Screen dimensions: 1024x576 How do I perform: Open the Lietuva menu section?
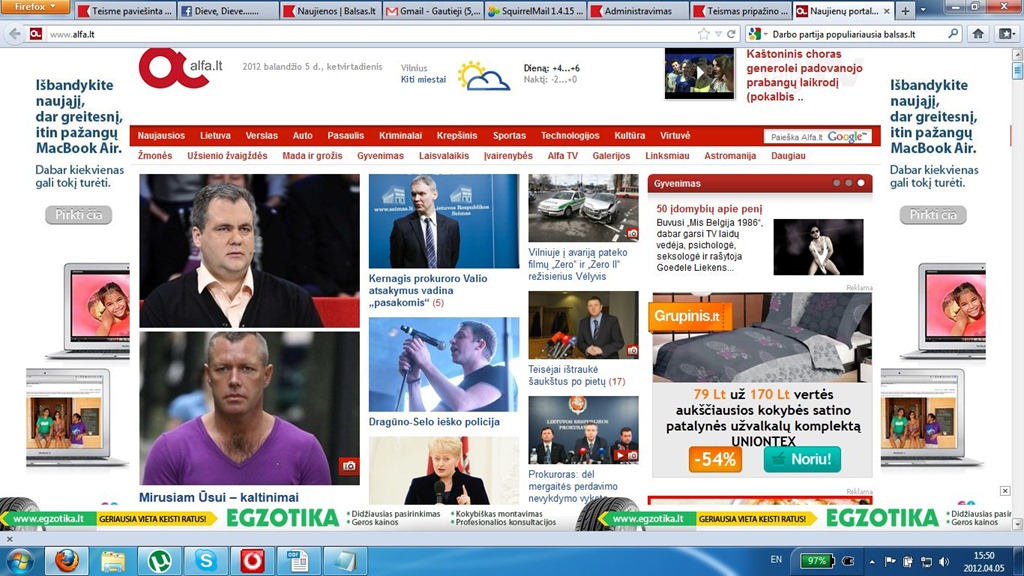tap(215, 136)
